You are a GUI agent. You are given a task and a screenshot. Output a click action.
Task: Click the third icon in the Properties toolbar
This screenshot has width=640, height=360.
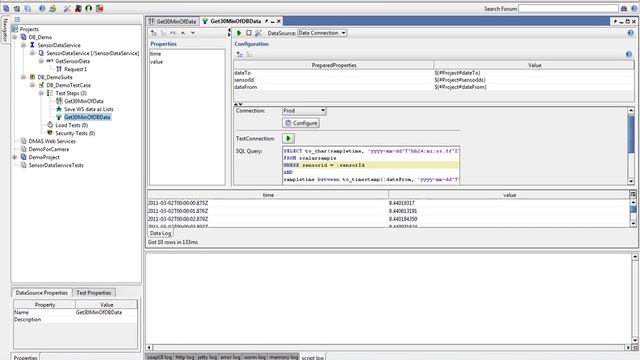pyautogui.click(x=173, y=33)
